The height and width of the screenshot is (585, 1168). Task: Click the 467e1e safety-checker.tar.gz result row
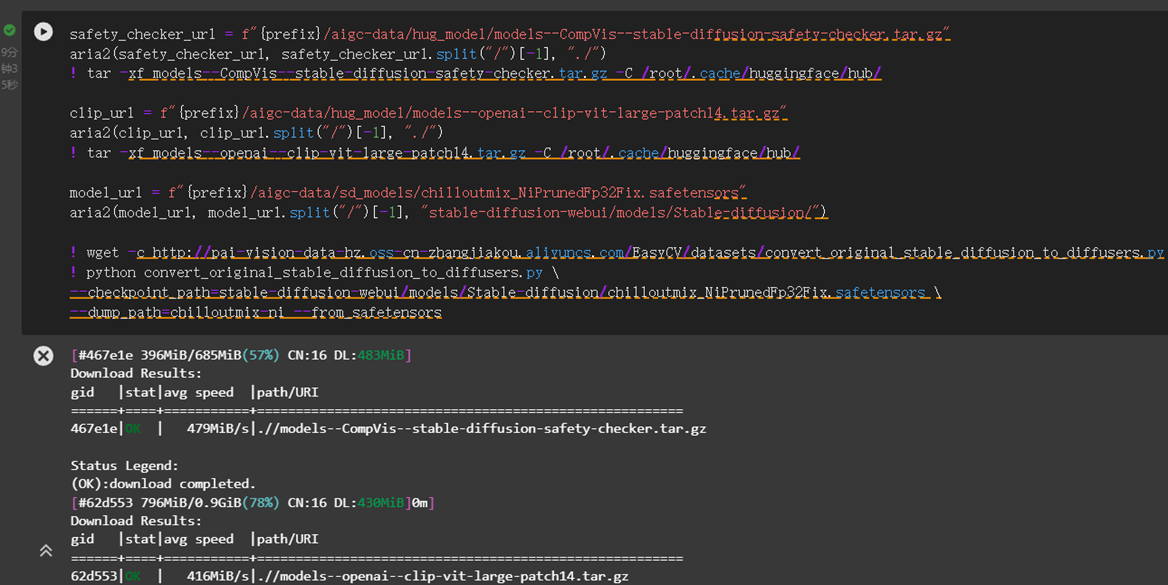(x=388, y=429)
